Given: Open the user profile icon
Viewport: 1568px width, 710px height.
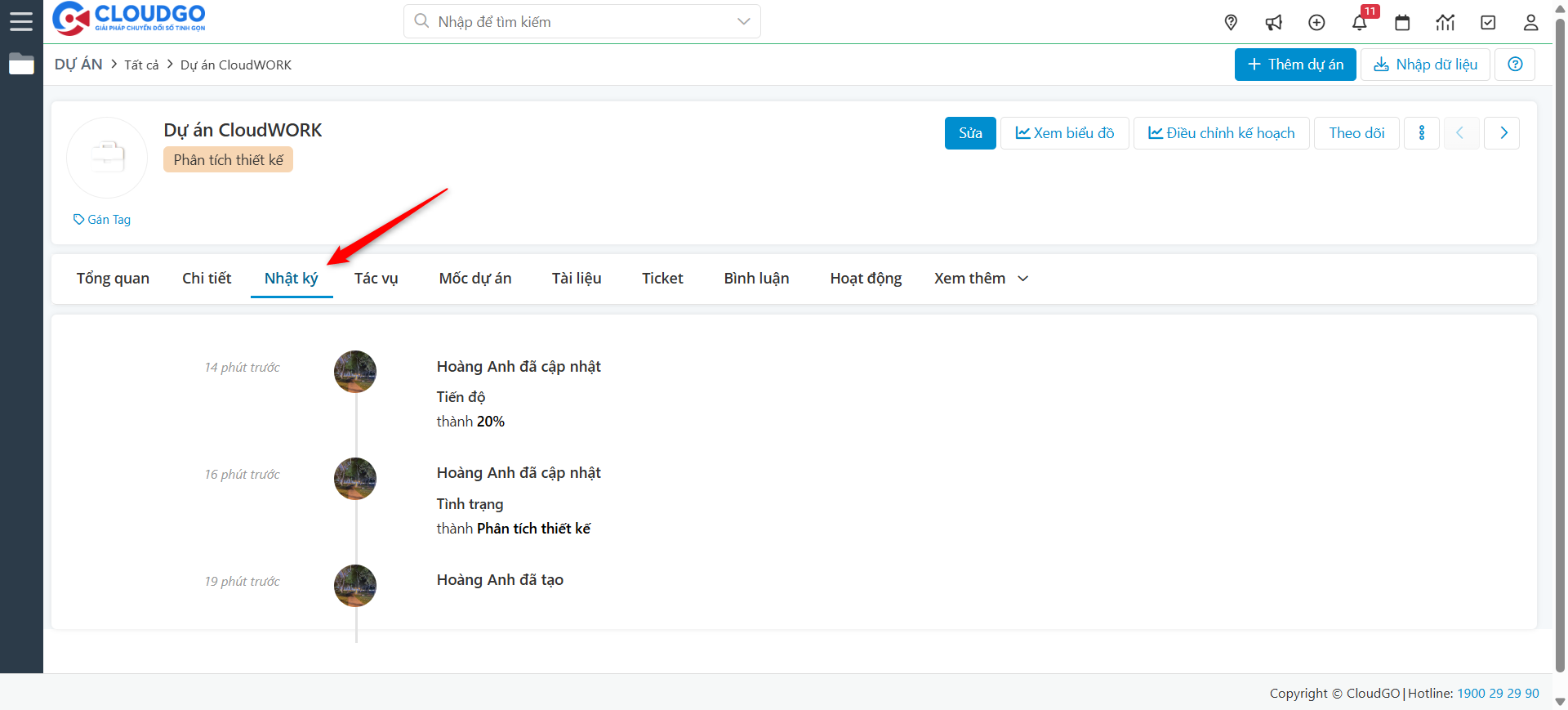Looking at the screenshot, I should click(1530, 22).
